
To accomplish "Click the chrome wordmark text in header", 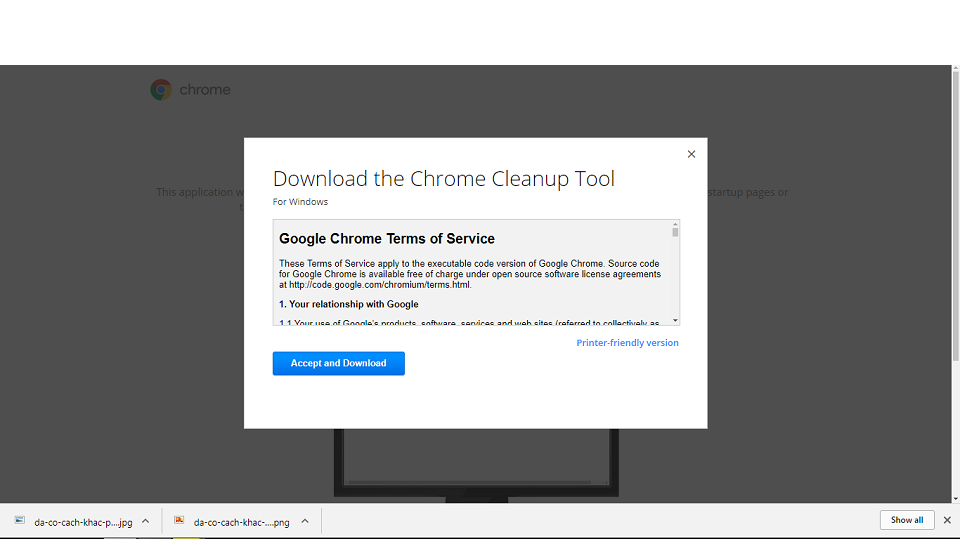I will coord(204,90).
